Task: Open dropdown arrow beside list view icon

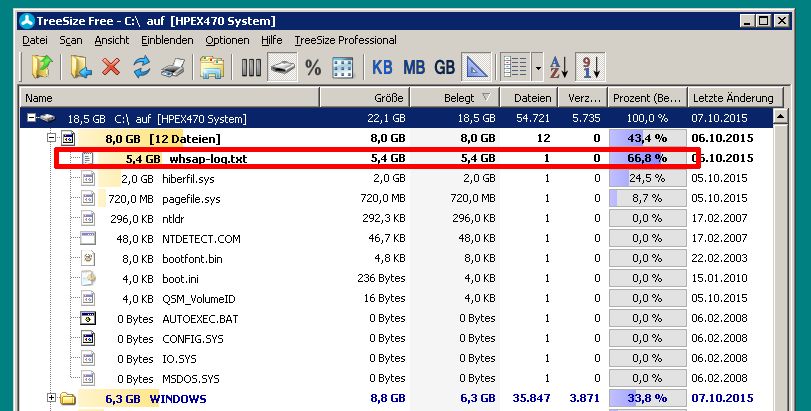Action: 538,67
